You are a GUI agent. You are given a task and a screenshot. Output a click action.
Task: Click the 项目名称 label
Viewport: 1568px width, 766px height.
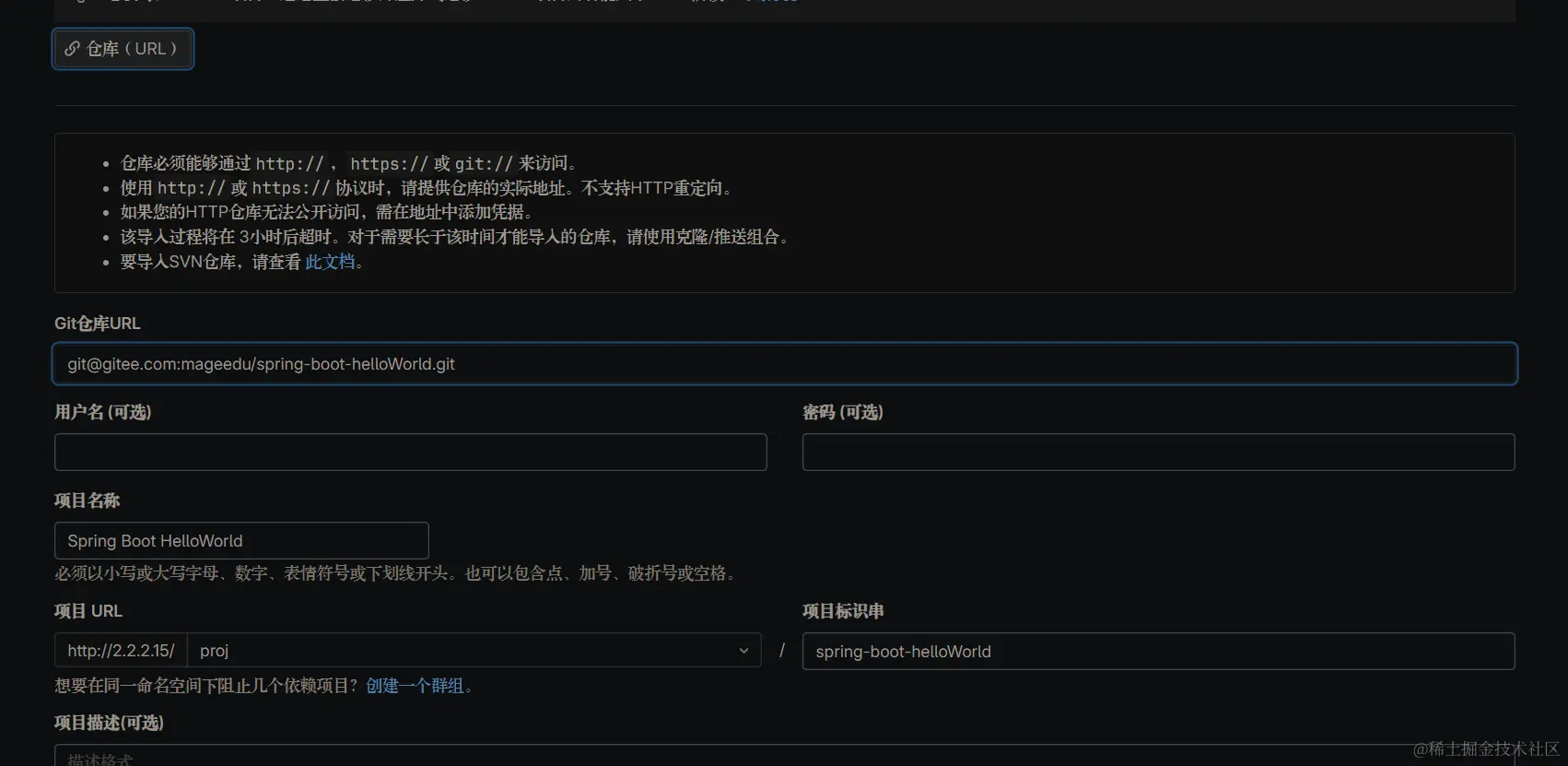88,501
